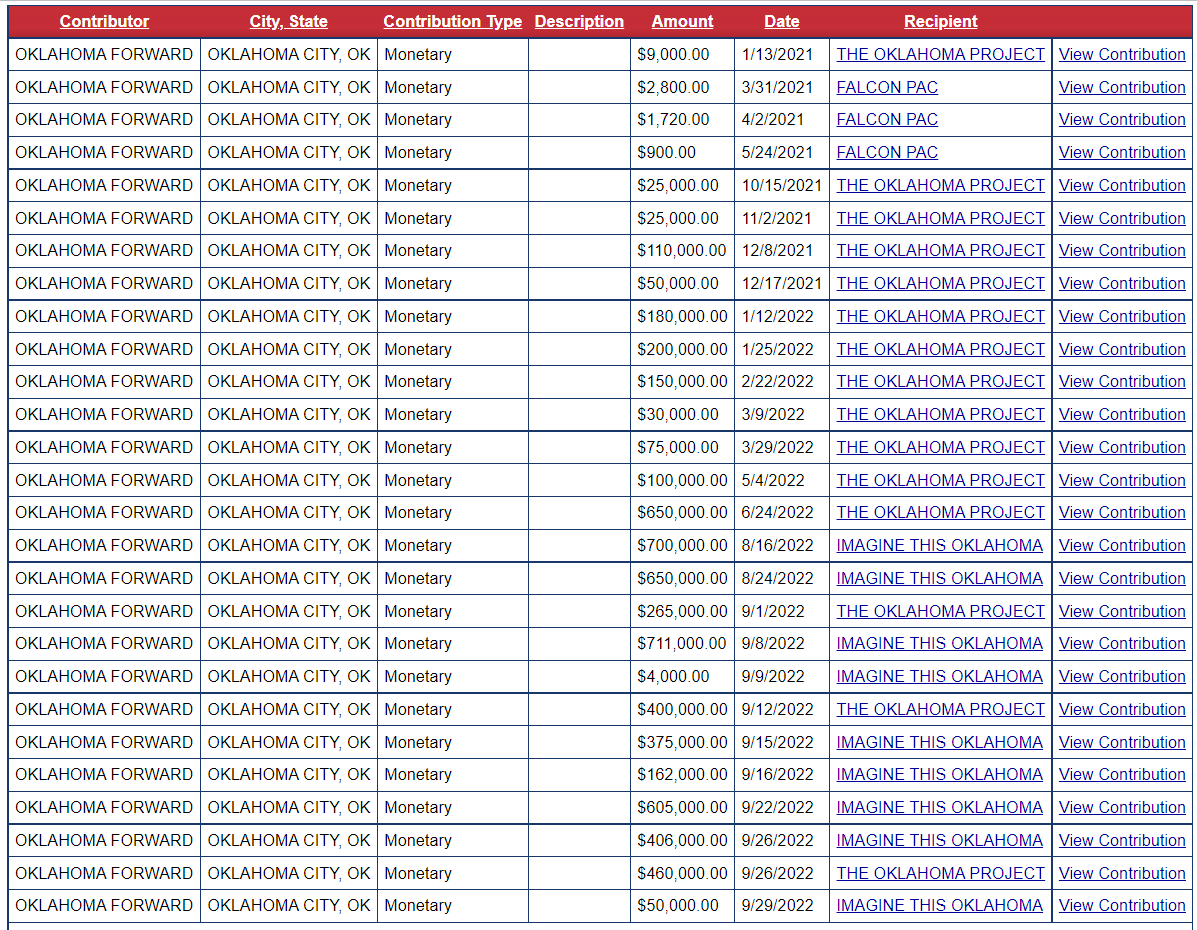
Task: View Contribution for the $1,720.00 row
Action: [x=1122, y=120]
